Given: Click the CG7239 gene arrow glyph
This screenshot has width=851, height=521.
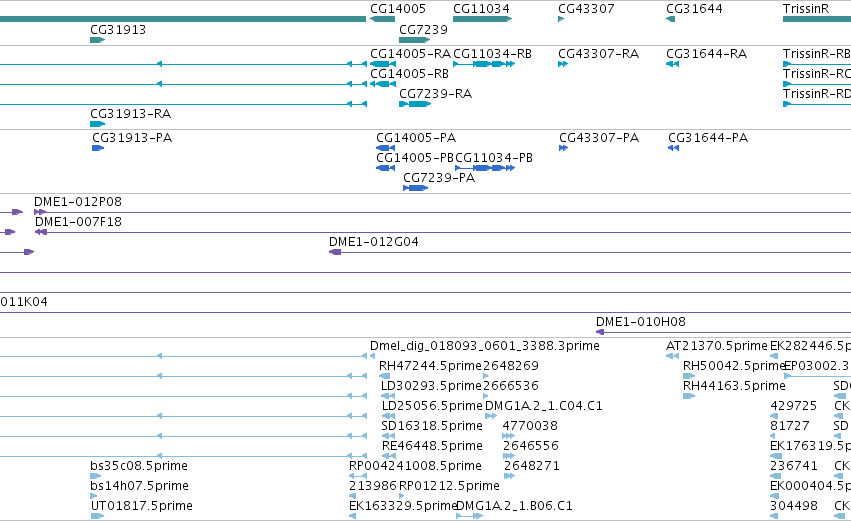Looking at the screenshot, I should click(x=415, y=40).
